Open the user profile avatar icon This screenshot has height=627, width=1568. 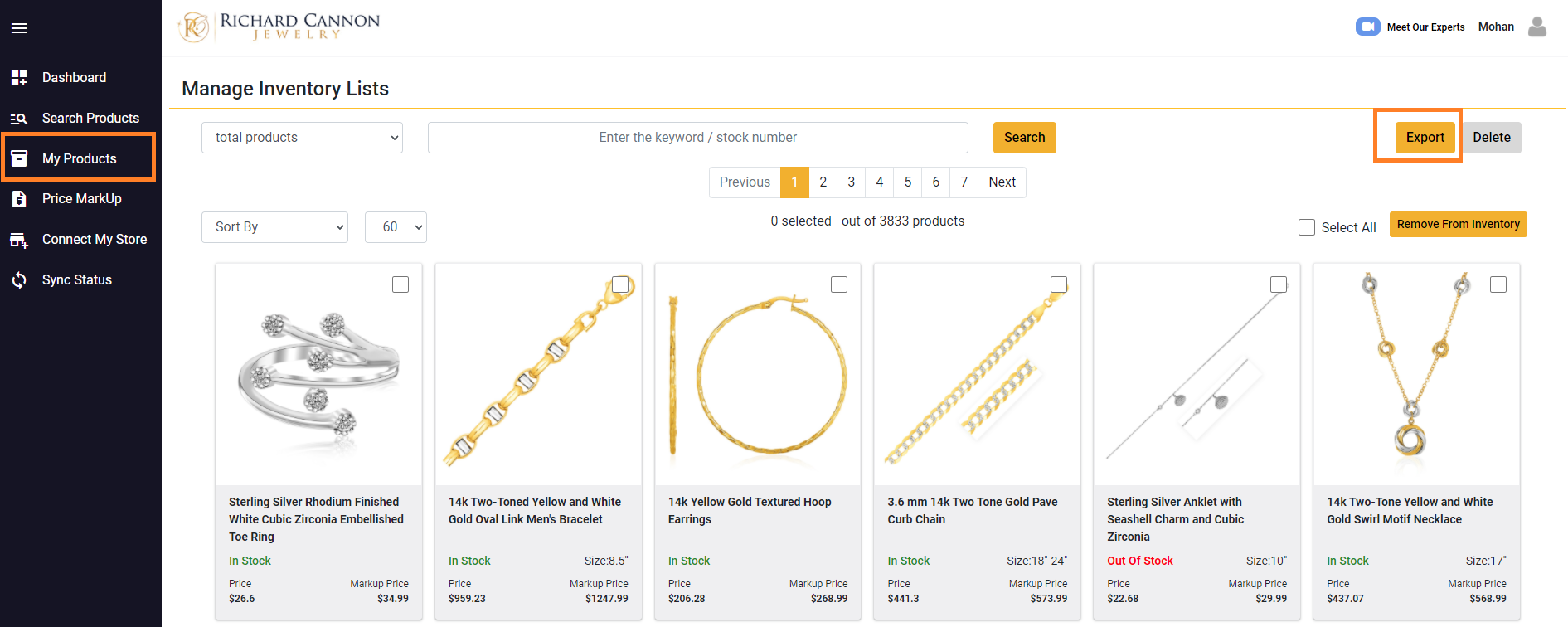tap(1536, 27)
